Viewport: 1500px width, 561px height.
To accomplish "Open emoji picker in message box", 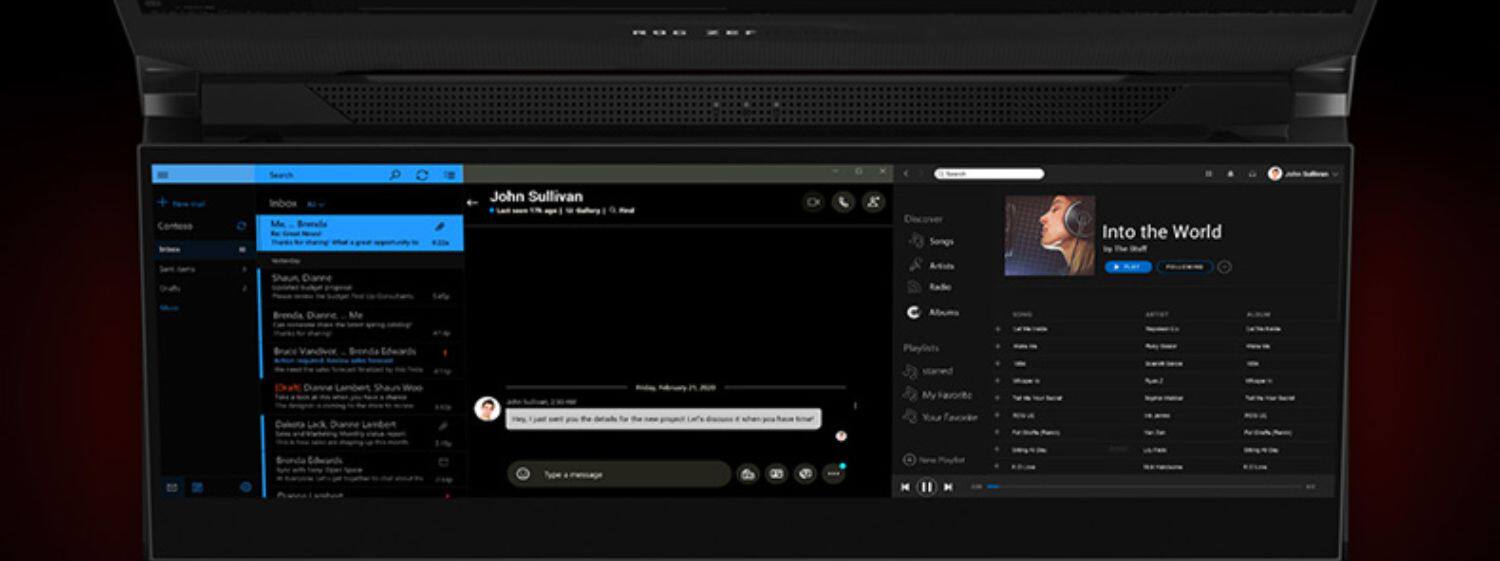I will 523,474.
